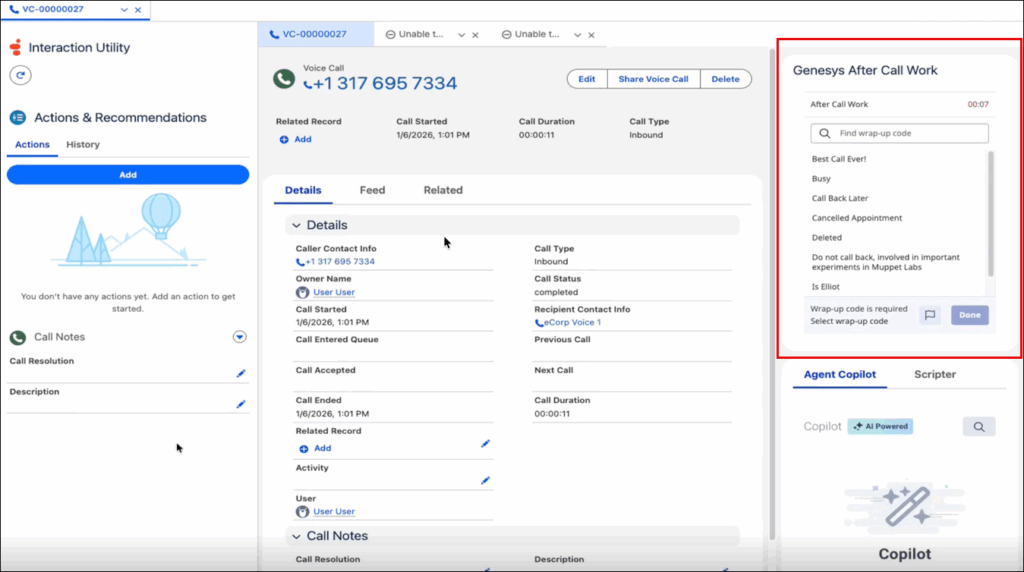Select the Is Elliot wrap-up code

click(x=825, y=287)
